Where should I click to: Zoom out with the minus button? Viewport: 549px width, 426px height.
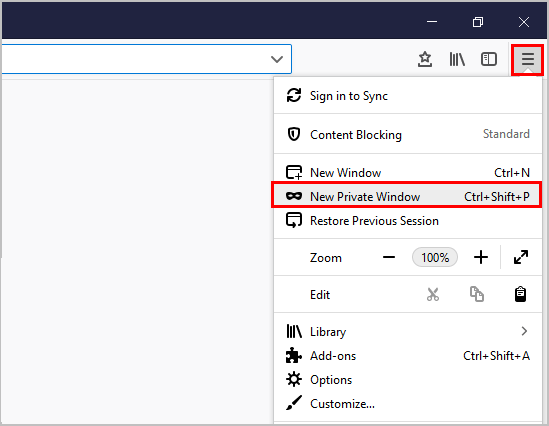tap(389, 257)
